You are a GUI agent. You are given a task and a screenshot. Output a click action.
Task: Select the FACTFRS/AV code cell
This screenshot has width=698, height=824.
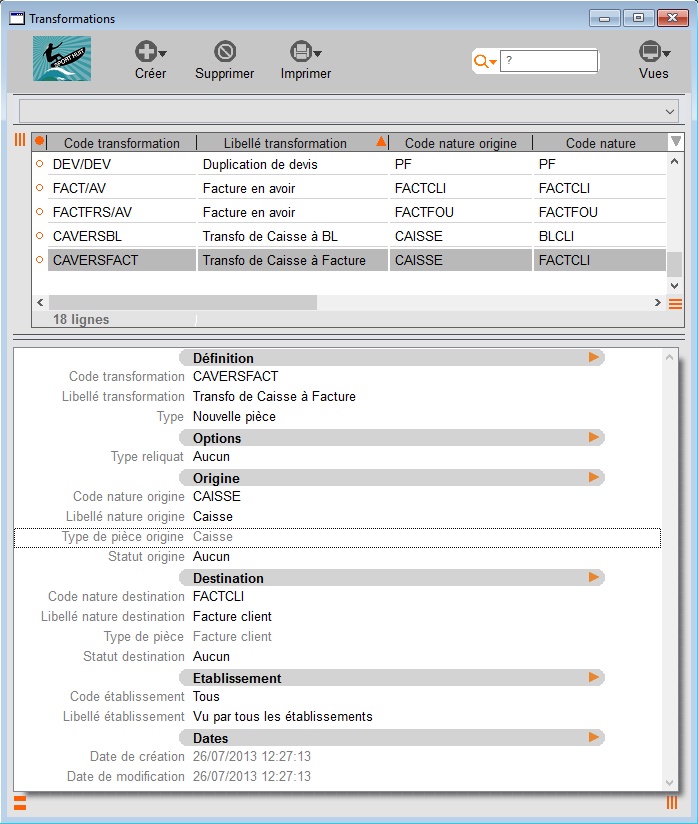122,212
